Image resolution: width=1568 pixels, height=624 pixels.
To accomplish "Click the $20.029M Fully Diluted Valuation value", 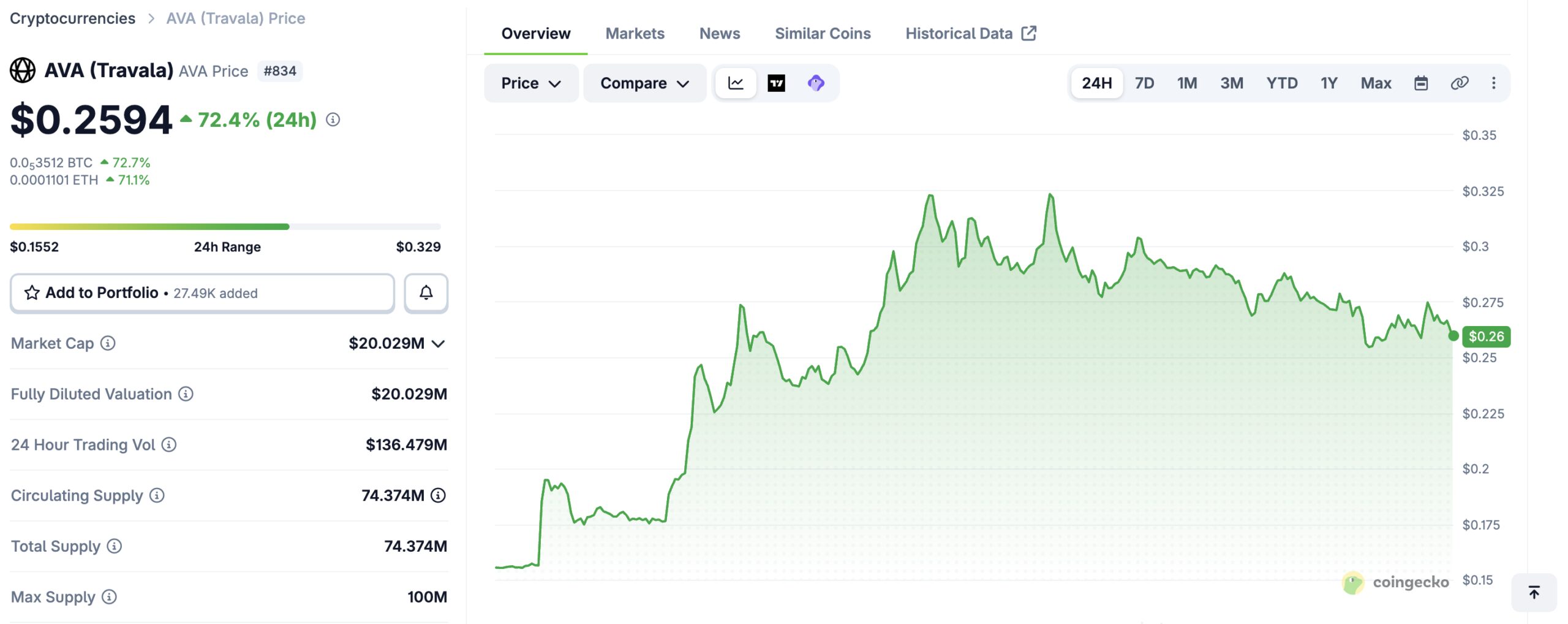I will pos(409,394).
